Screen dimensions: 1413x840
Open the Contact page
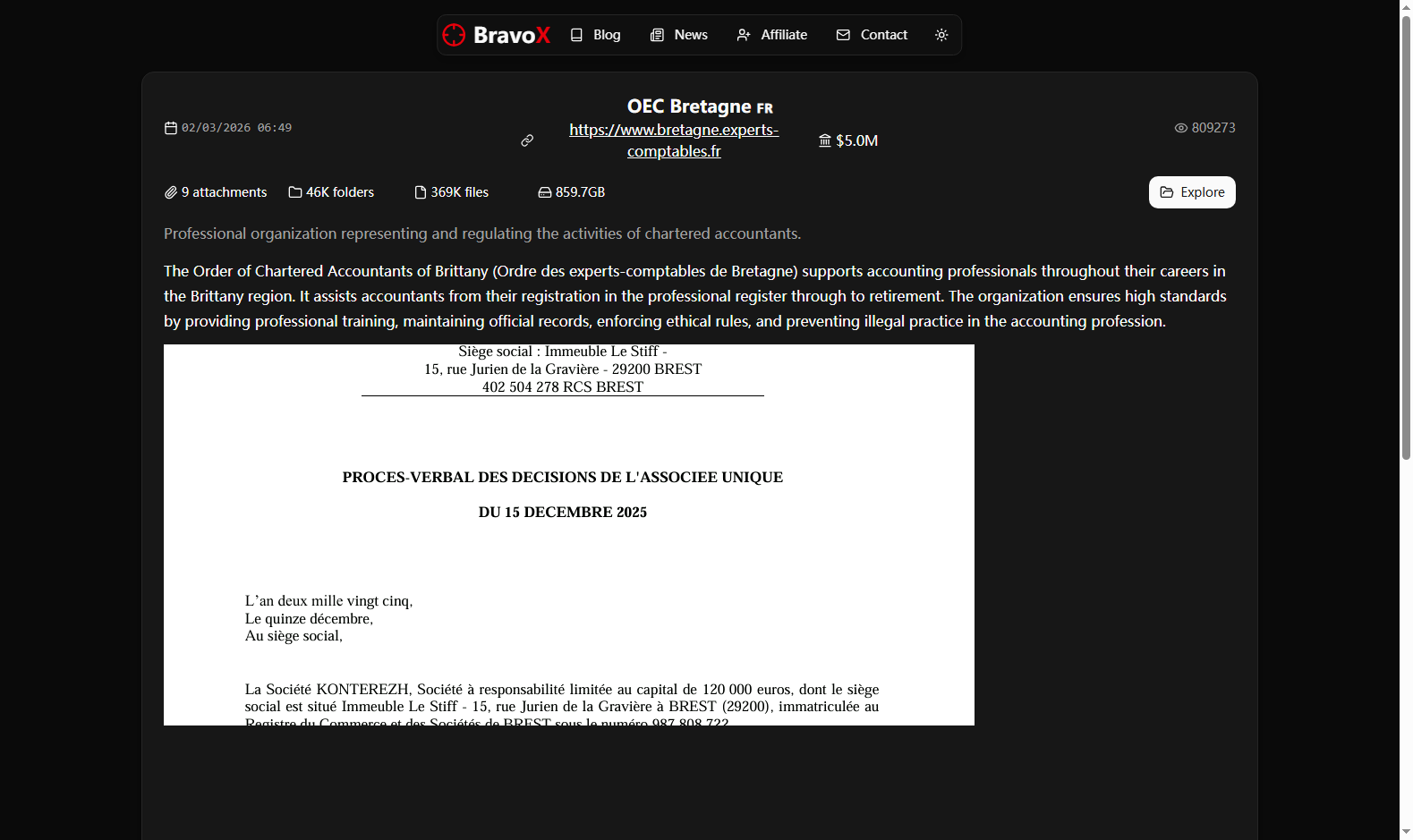point(872,35)
